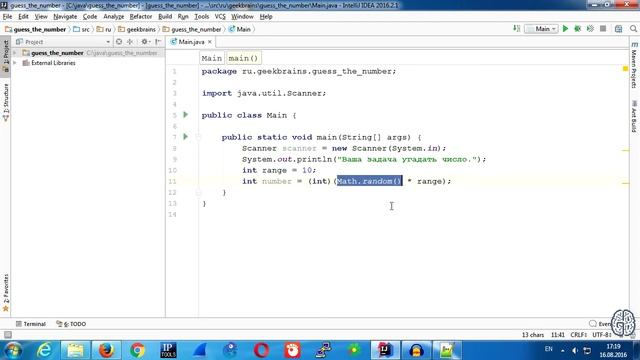This screenshot has height=360, width=640.
Task: Open Firefox from the taskbar
Action: click(106, 350)
